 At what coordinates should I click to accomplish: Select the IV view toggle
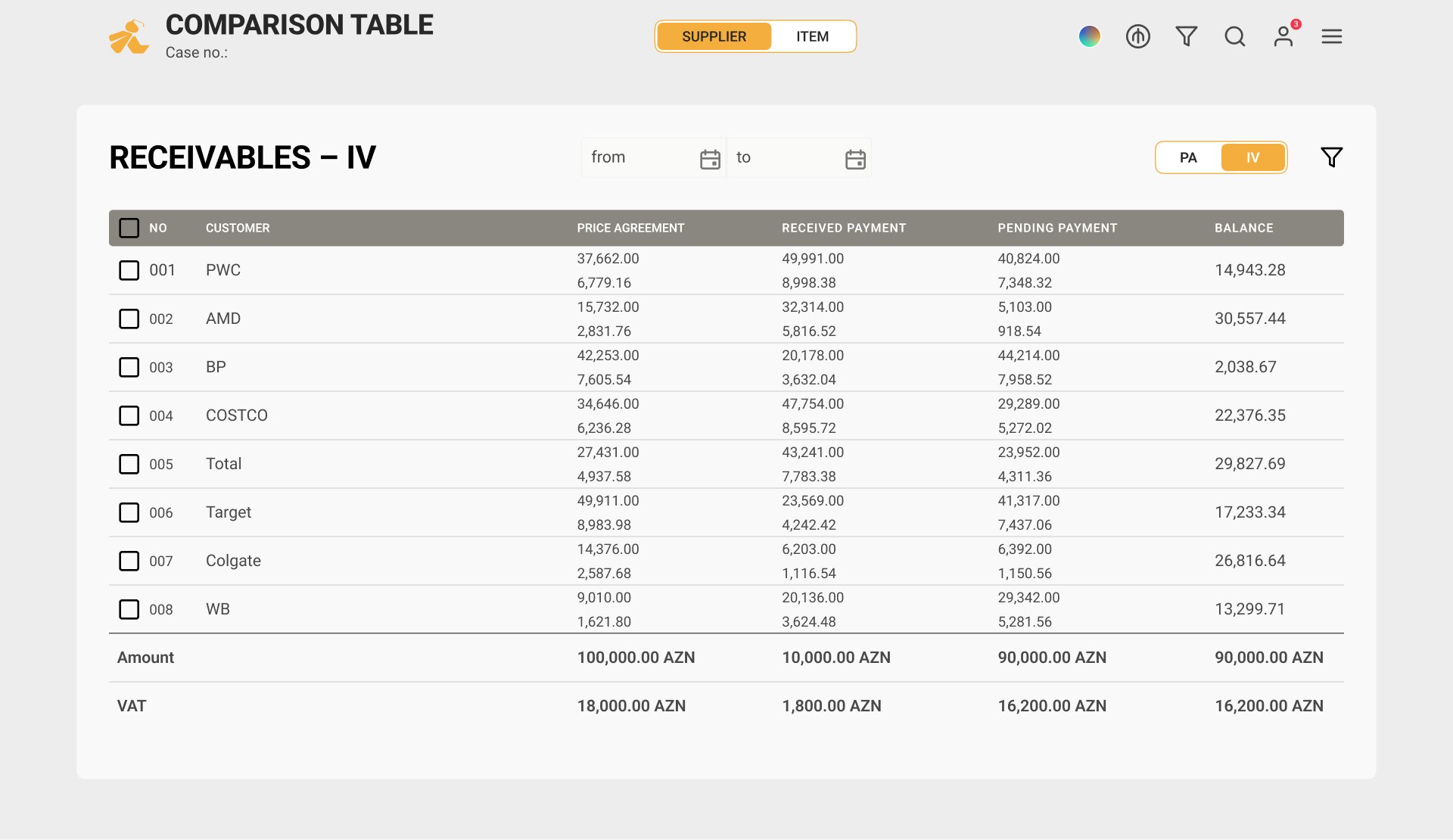(1253, 157)
